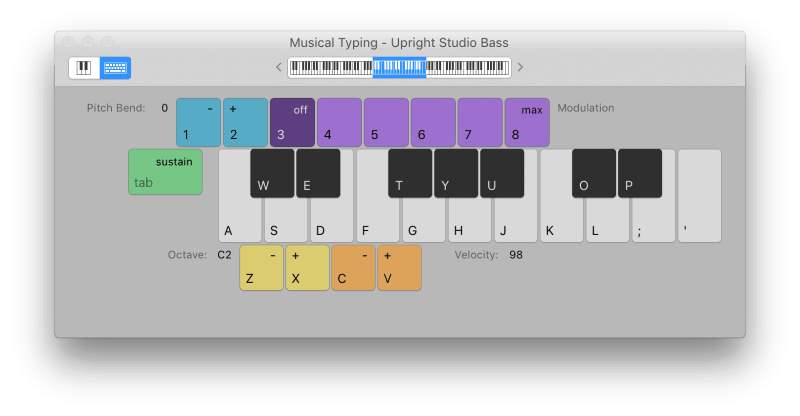Play the white apostrophe key
The image size is (800, 416).
tap(699, 196)
